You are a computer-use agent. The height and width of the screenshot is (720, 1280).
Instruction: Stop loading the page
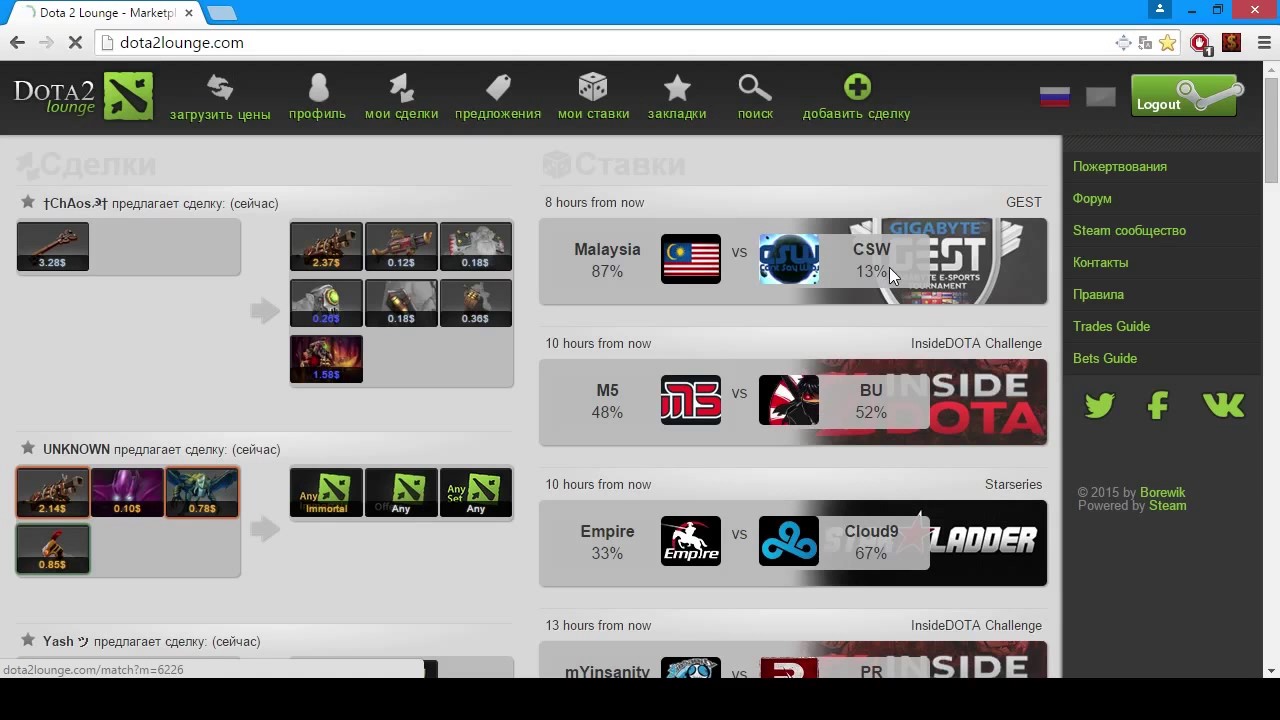click(75, 42)
